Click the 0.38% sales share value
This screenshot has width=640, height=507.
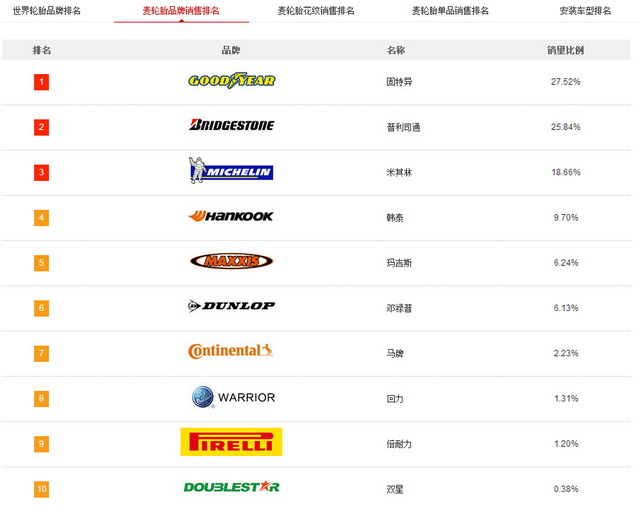pyautogui.click(x=566, y=489)
